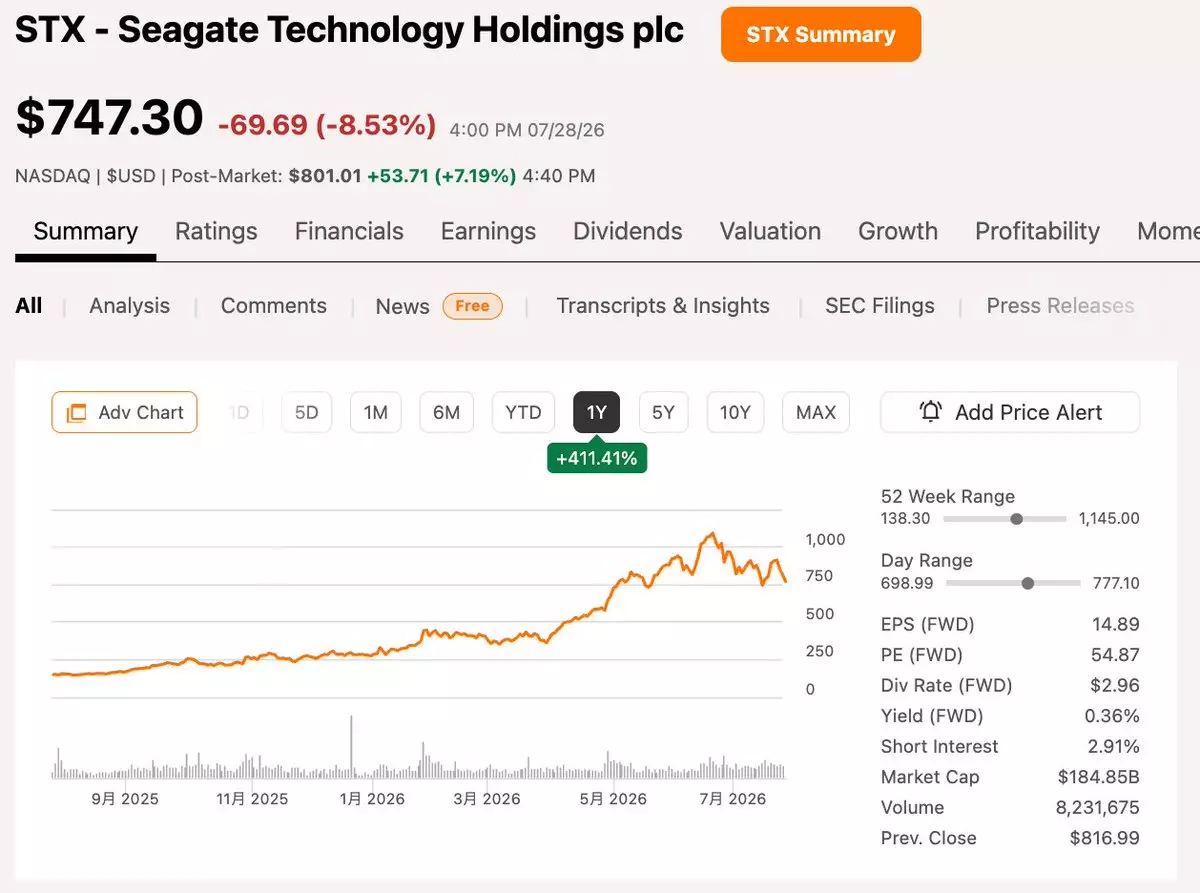View SEC Filings section
Screen dimensions: 1200x893
point(880,306)
